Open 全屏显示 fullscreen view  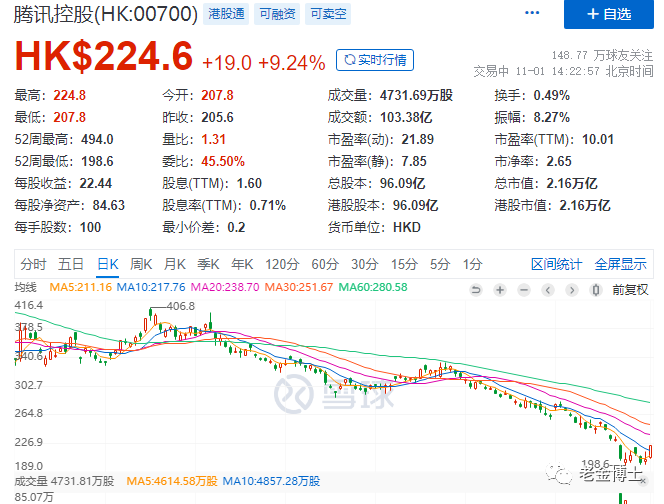pyautogui.click(x=620, y=264)
